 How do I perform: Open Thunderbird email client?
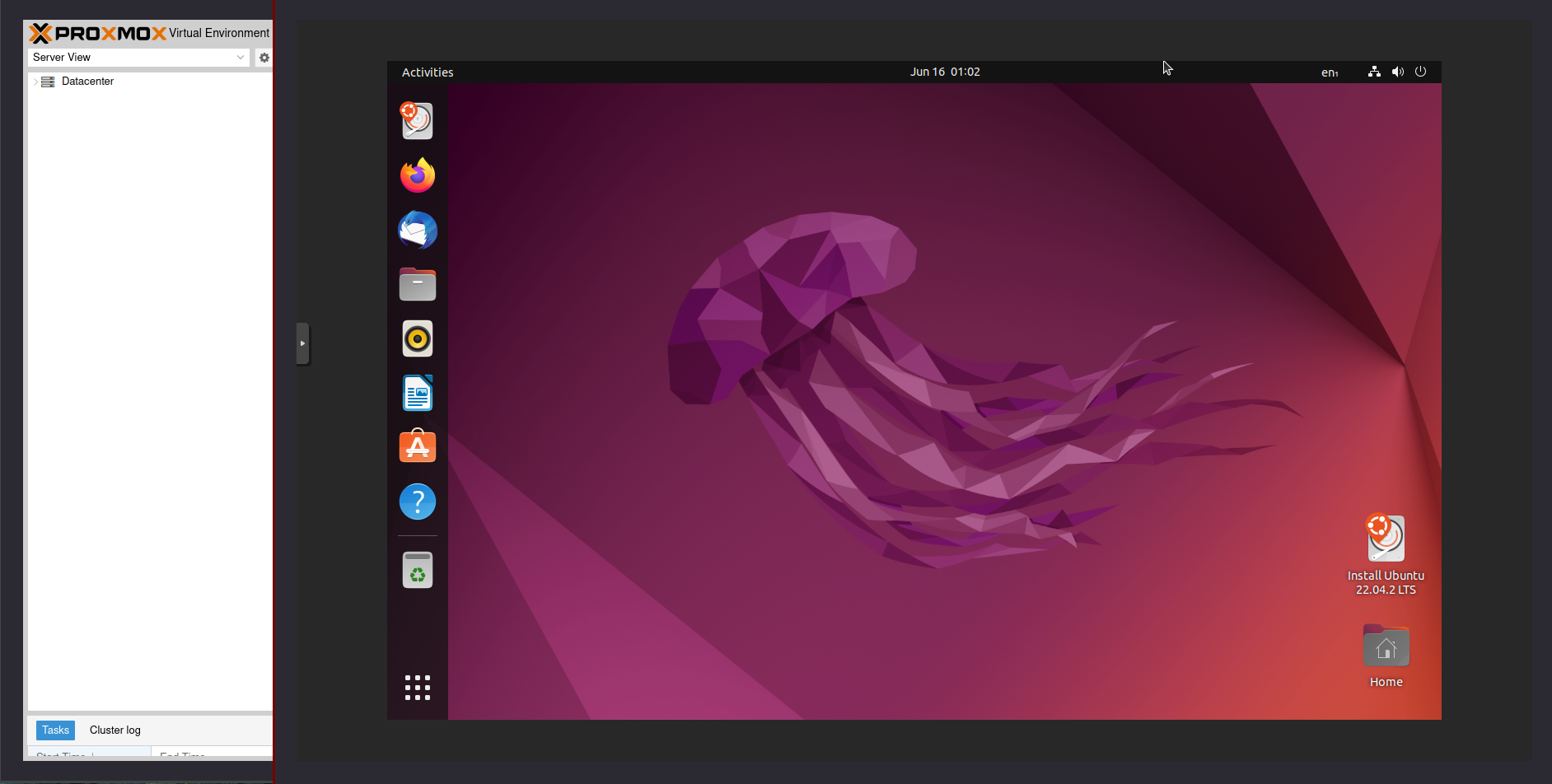pyautogui.click(x=417, y=230)
